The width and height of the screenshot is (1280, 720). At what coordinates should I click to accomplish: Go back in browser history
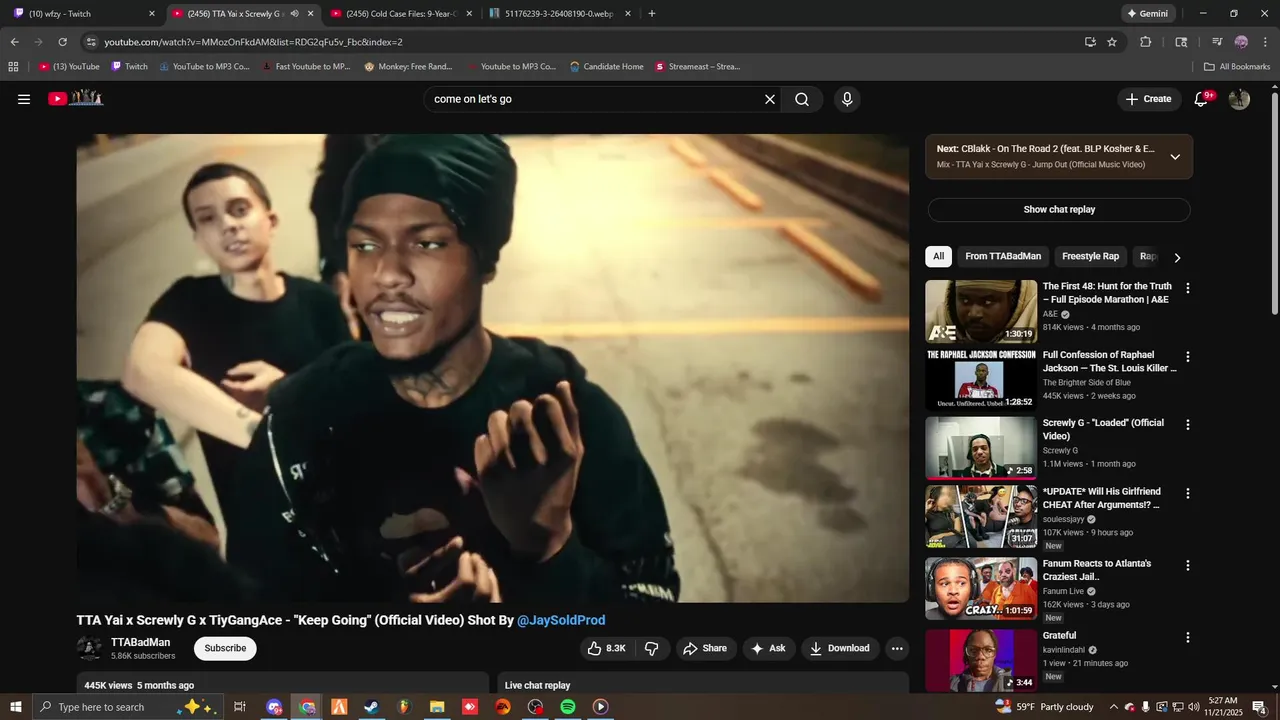coord(14,42)
